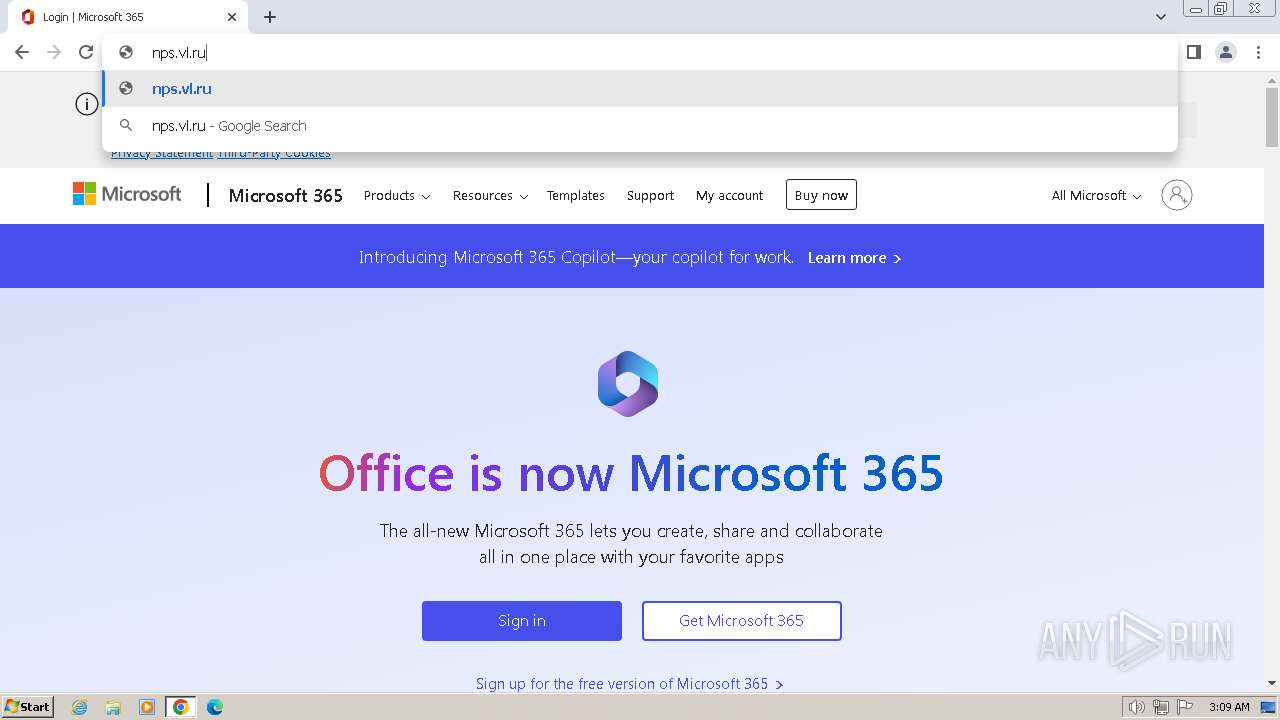The image size is (1280, 720).
Task: Click the Buy now button
Action: 821,195
